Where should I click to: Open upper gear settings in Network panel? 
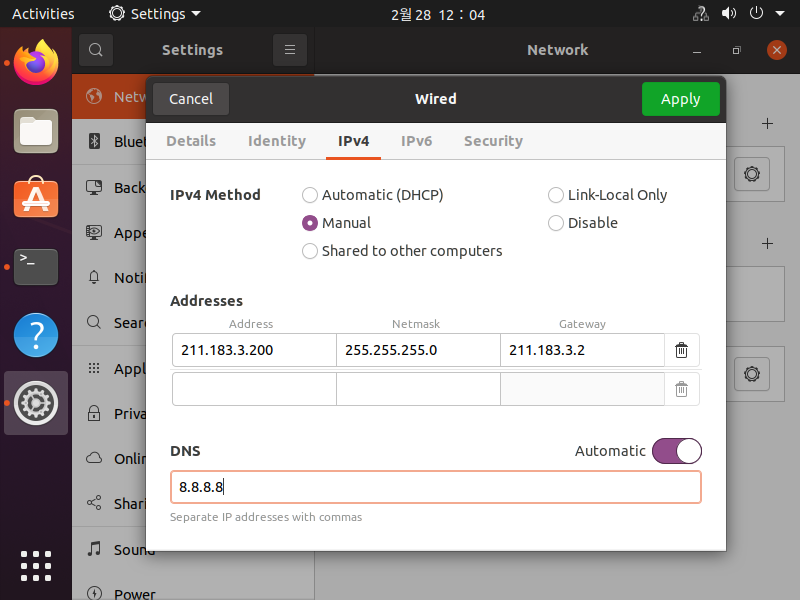(752, 174)
